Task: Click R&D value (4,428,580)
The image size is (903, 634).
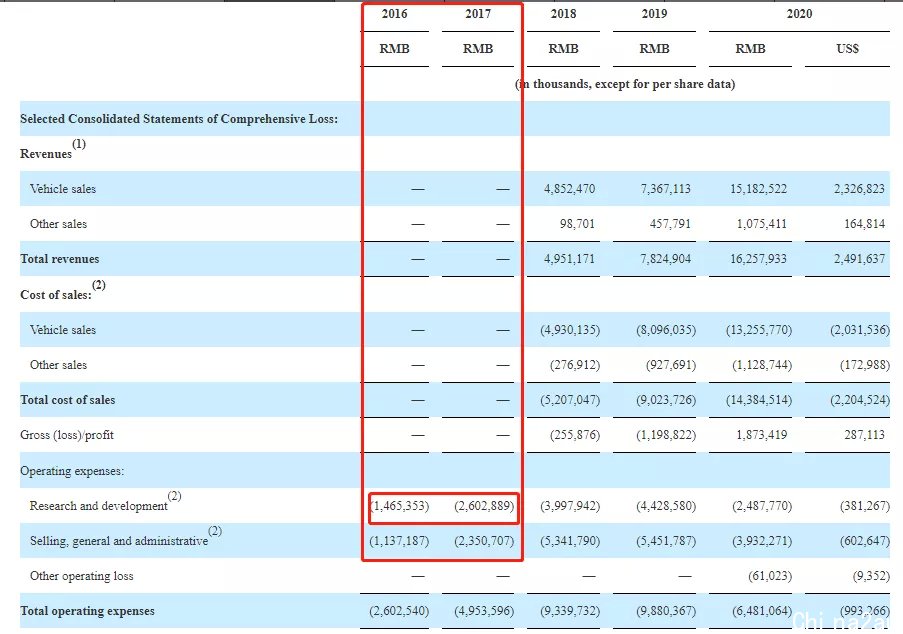Action: click(666, 506)
